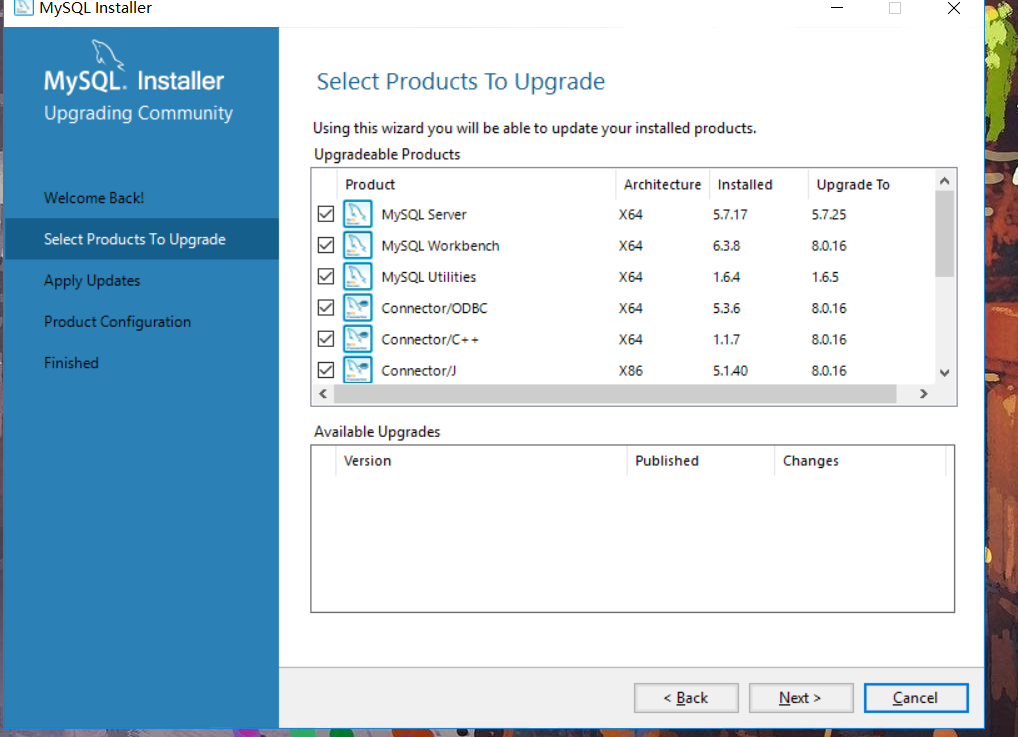The height and width of the screenshot is (737, 1018).
Task: Click the Back button
Action: coord(686,697)
